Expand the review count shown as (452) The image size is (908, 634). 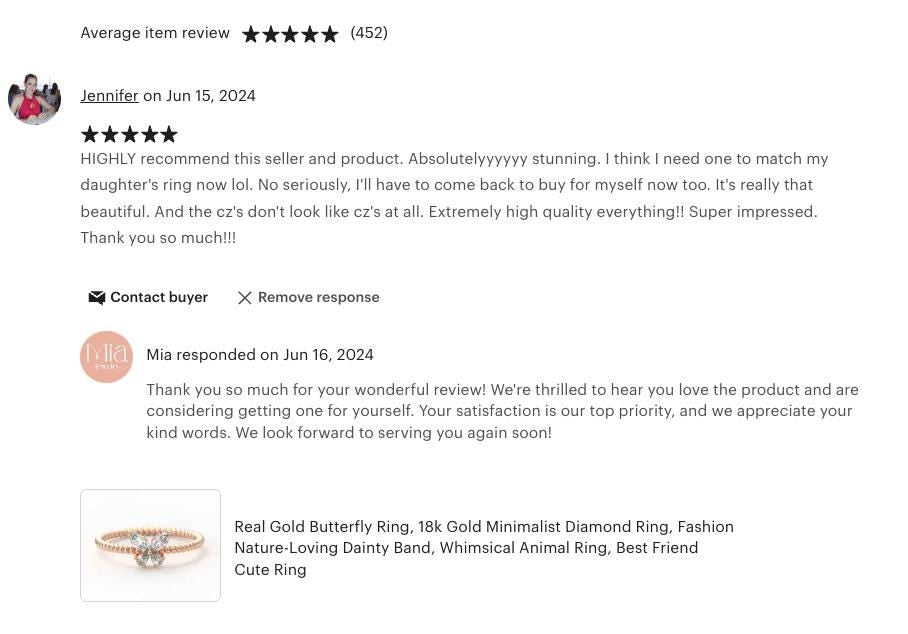369,33
